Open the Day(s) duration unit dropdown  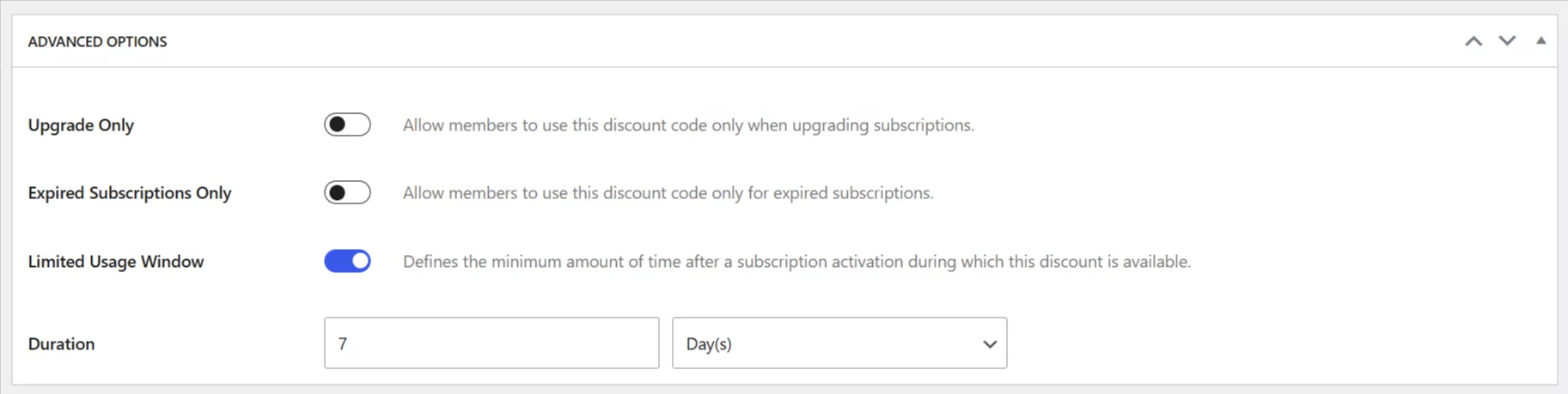(838, 343)
